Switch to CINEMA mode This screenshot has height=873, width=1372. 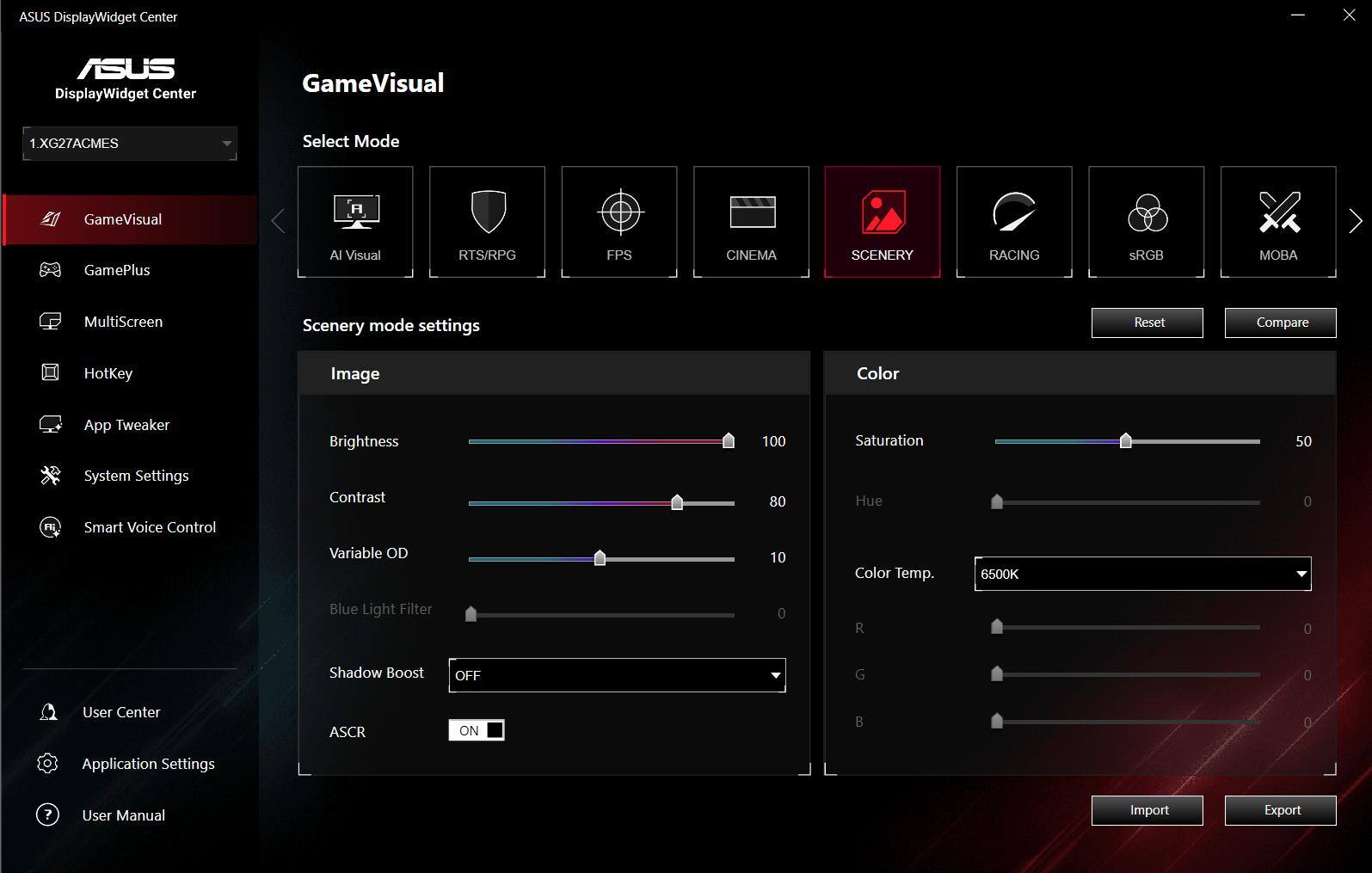click(751, 222)
